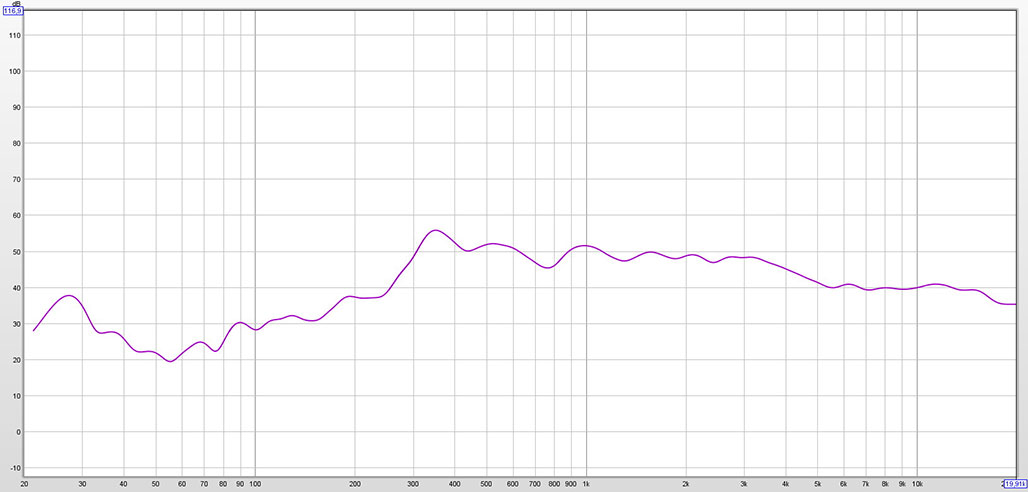Click the 200 Hz frequency axis label
Screen dimensions: 1028x492
click(x=355, y=483)
